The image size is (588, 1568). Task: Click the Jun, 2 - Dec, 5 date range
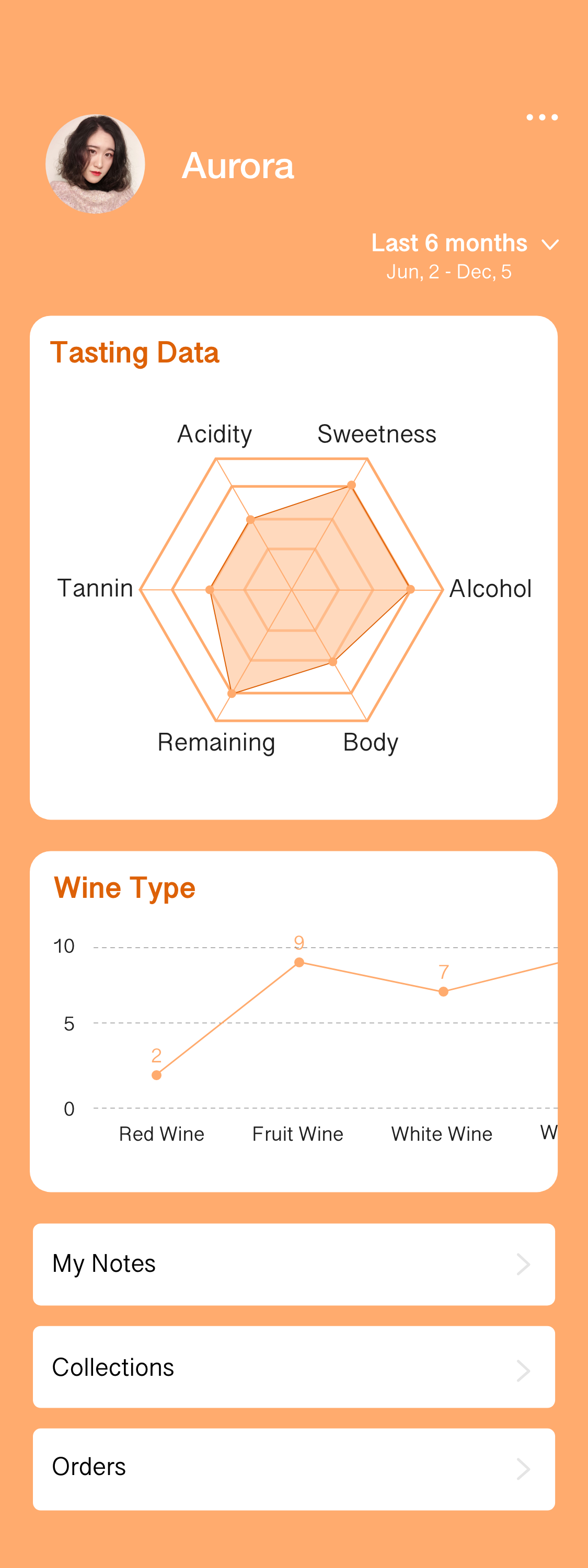pyautogui.click(x=449, y=272)
